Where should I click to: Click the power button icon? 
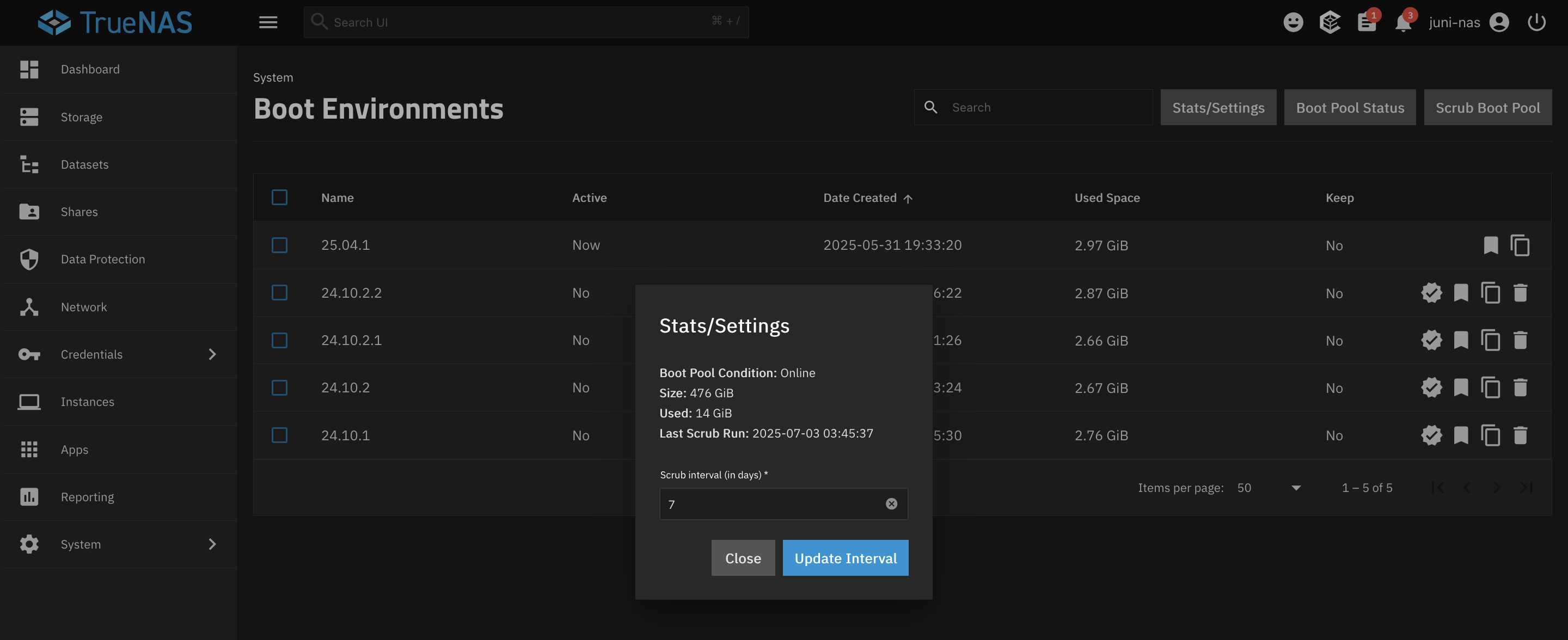pyautogui.click(x=1536, y=22)
